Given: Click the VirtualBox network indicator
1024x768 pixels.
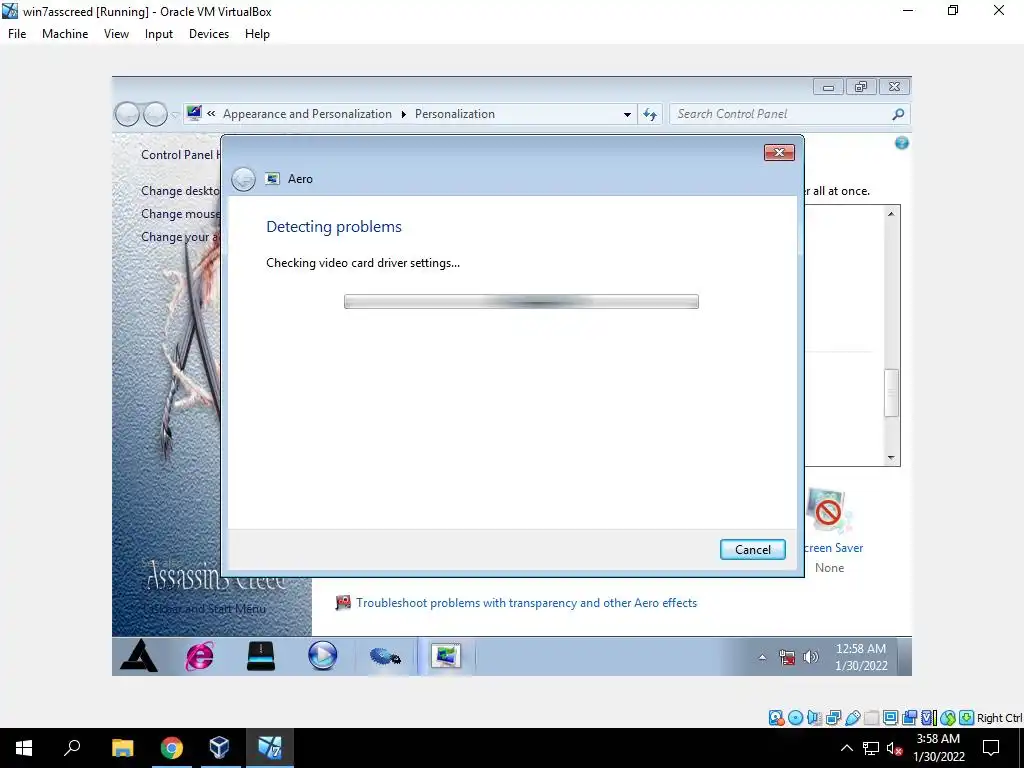Looking at the screenshot, I should pos(833,718).
